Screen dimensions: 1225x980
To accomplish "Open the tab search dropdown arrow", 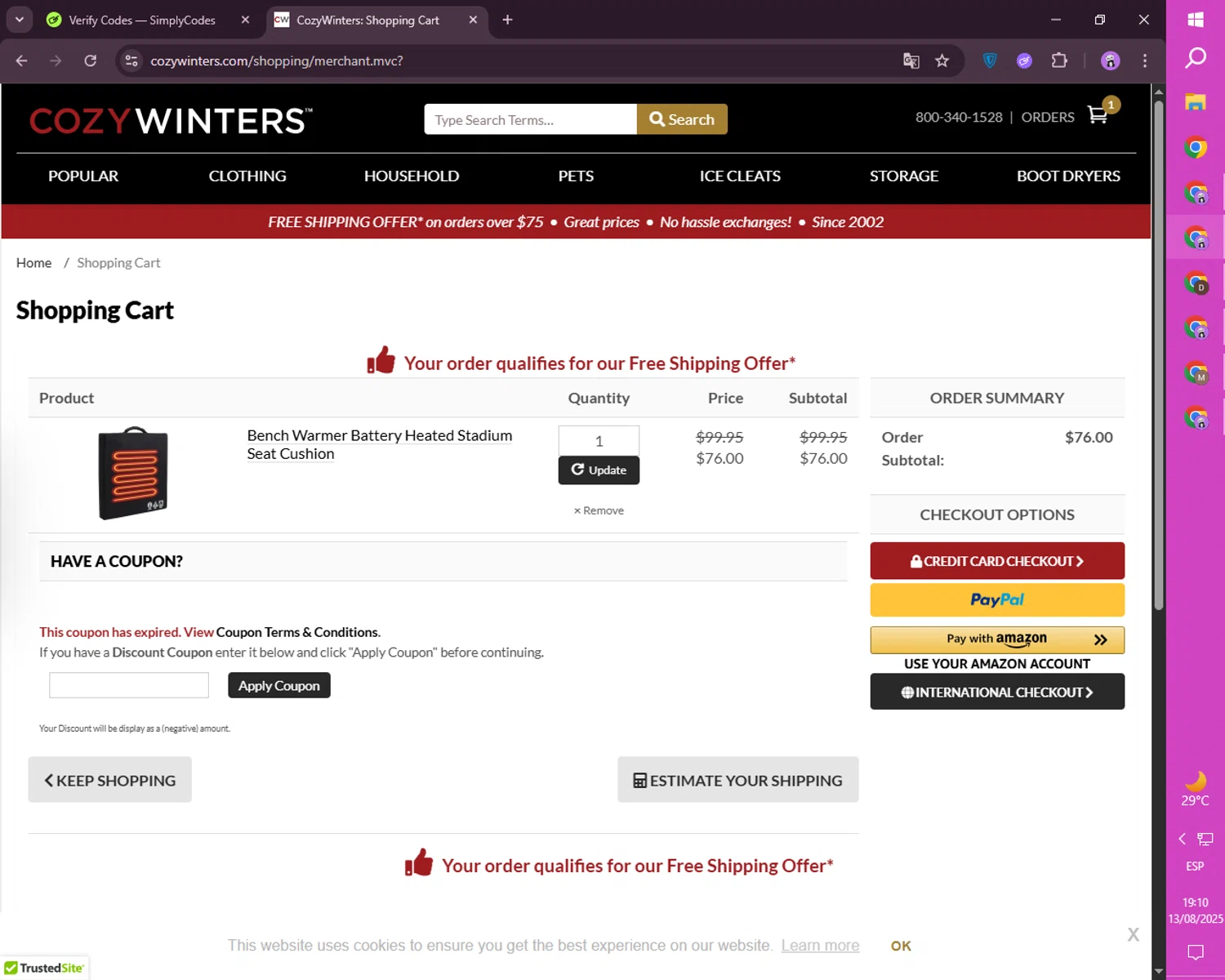I will click(19, 20).
